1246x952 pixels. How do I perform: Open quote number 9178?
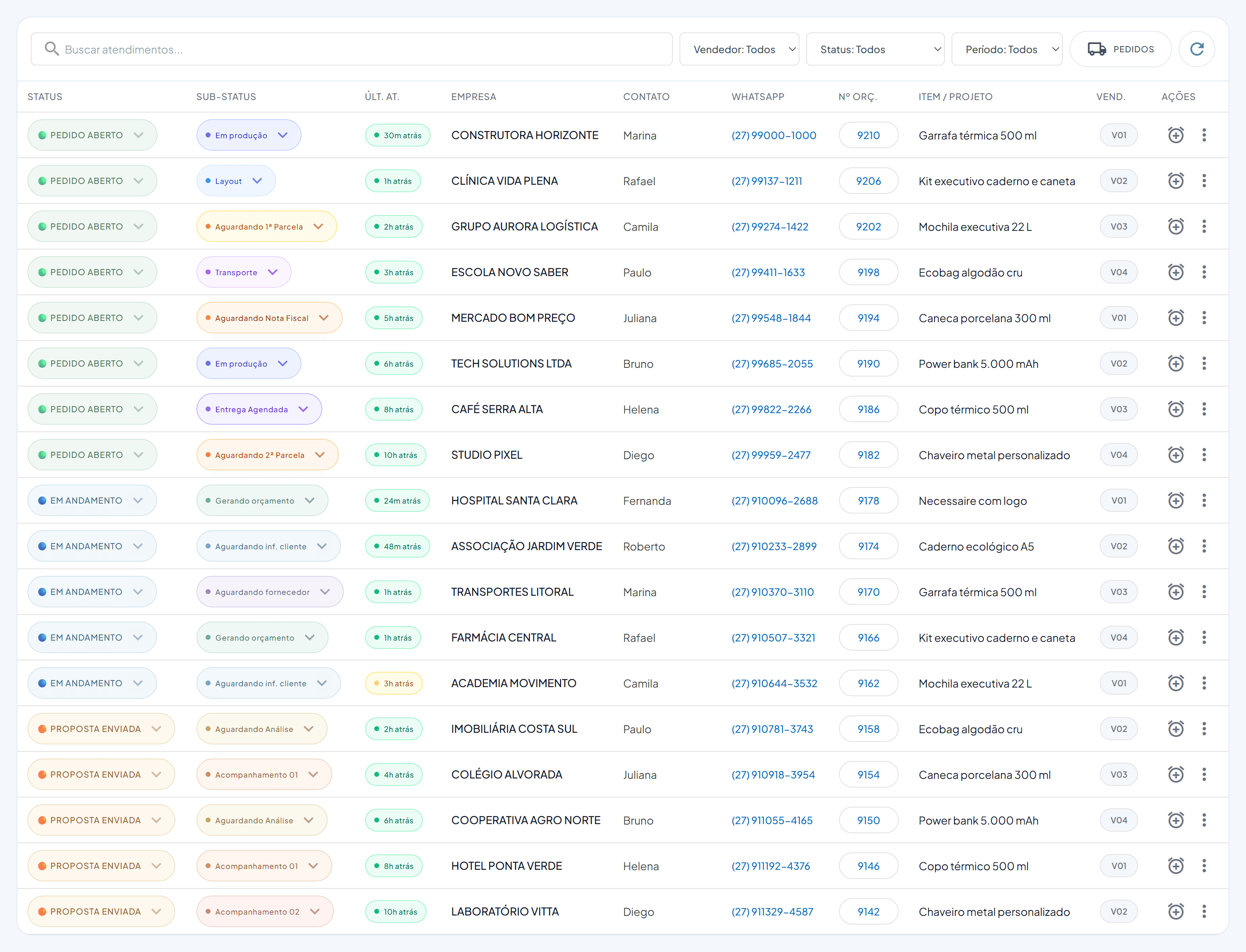(x=868, y=500)
